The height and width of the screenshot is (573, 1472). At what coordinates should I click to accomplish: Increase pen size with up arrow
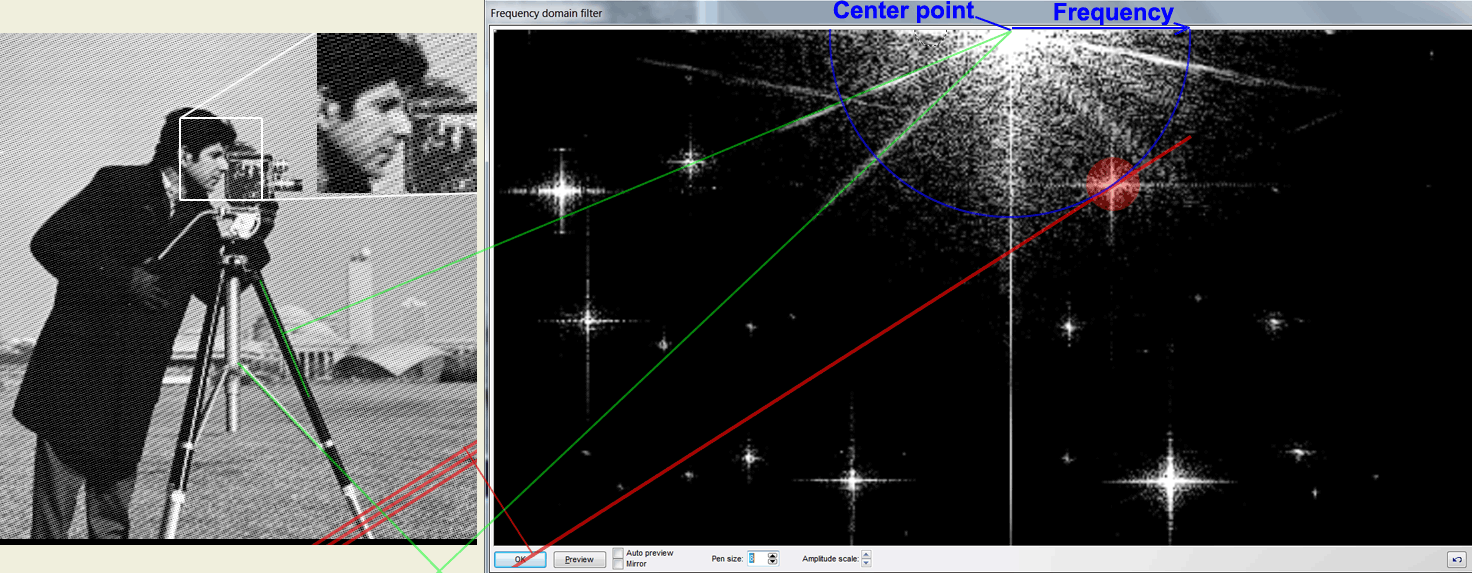tap(772, 555)
